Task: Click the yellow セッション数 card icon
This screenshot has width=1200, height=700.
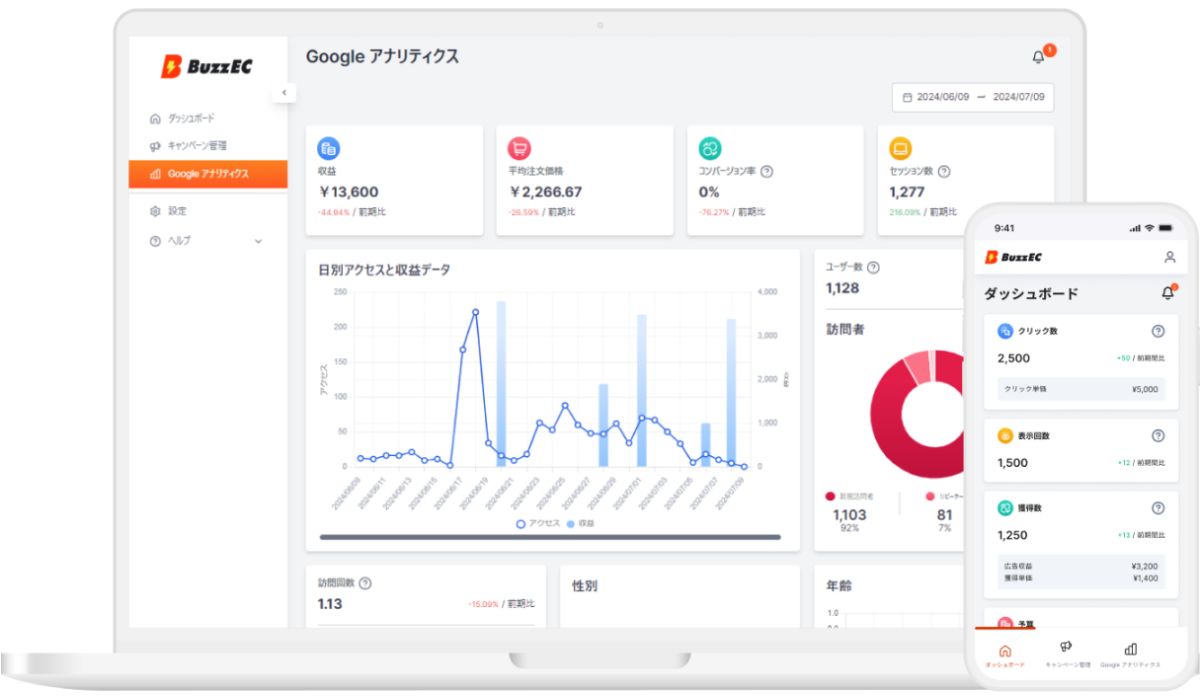Action: click(900, 149)
